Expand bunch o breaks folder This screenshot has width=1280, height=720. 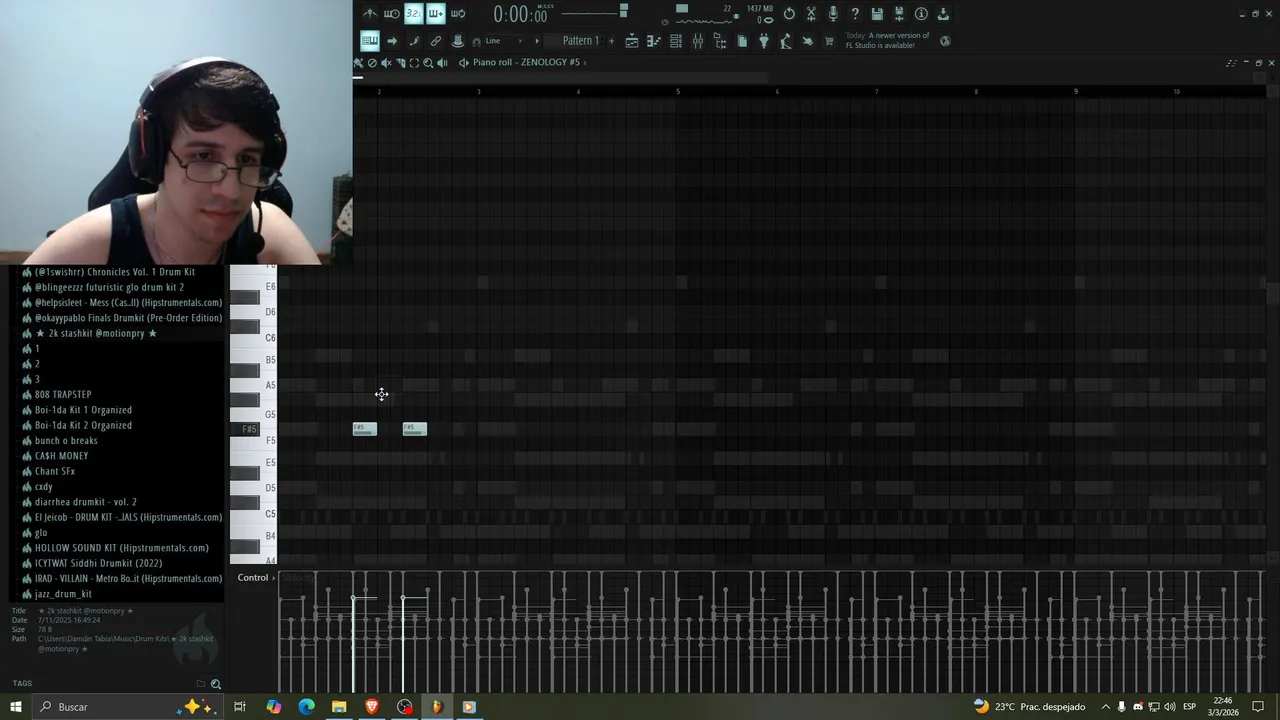[66, 440]
